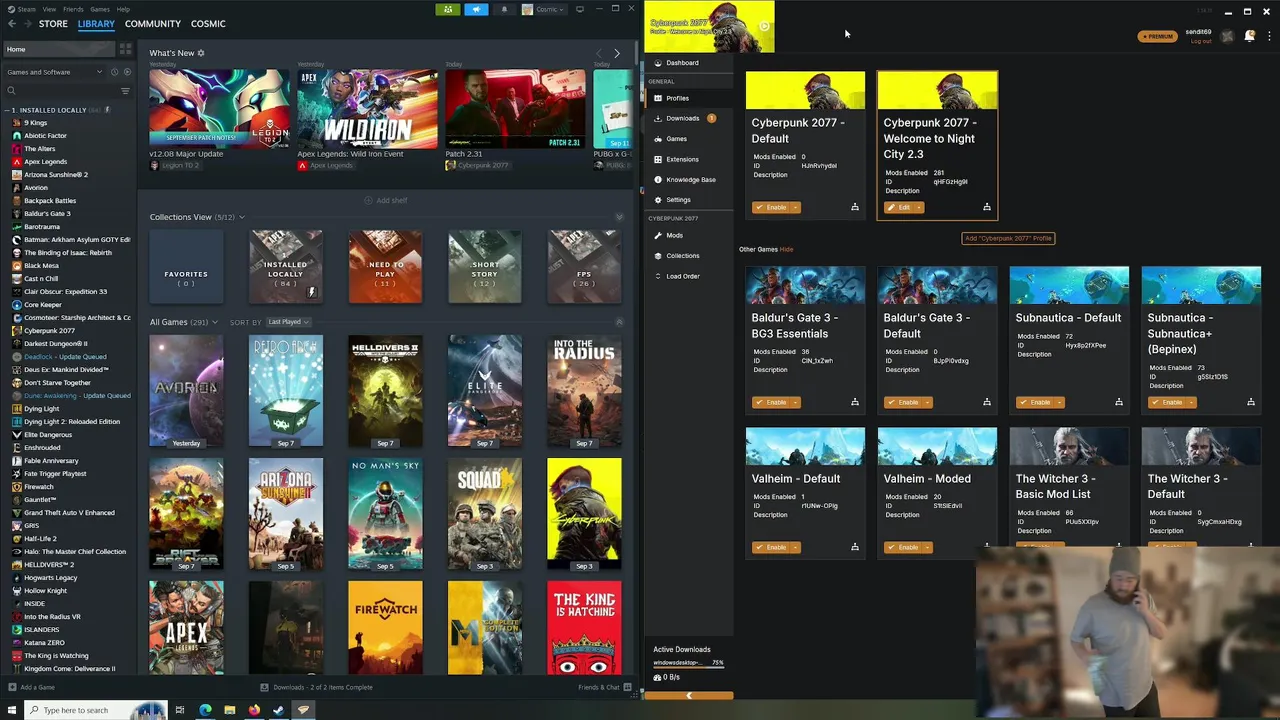Go back with Steam back arrow

(x=11, y=24)
